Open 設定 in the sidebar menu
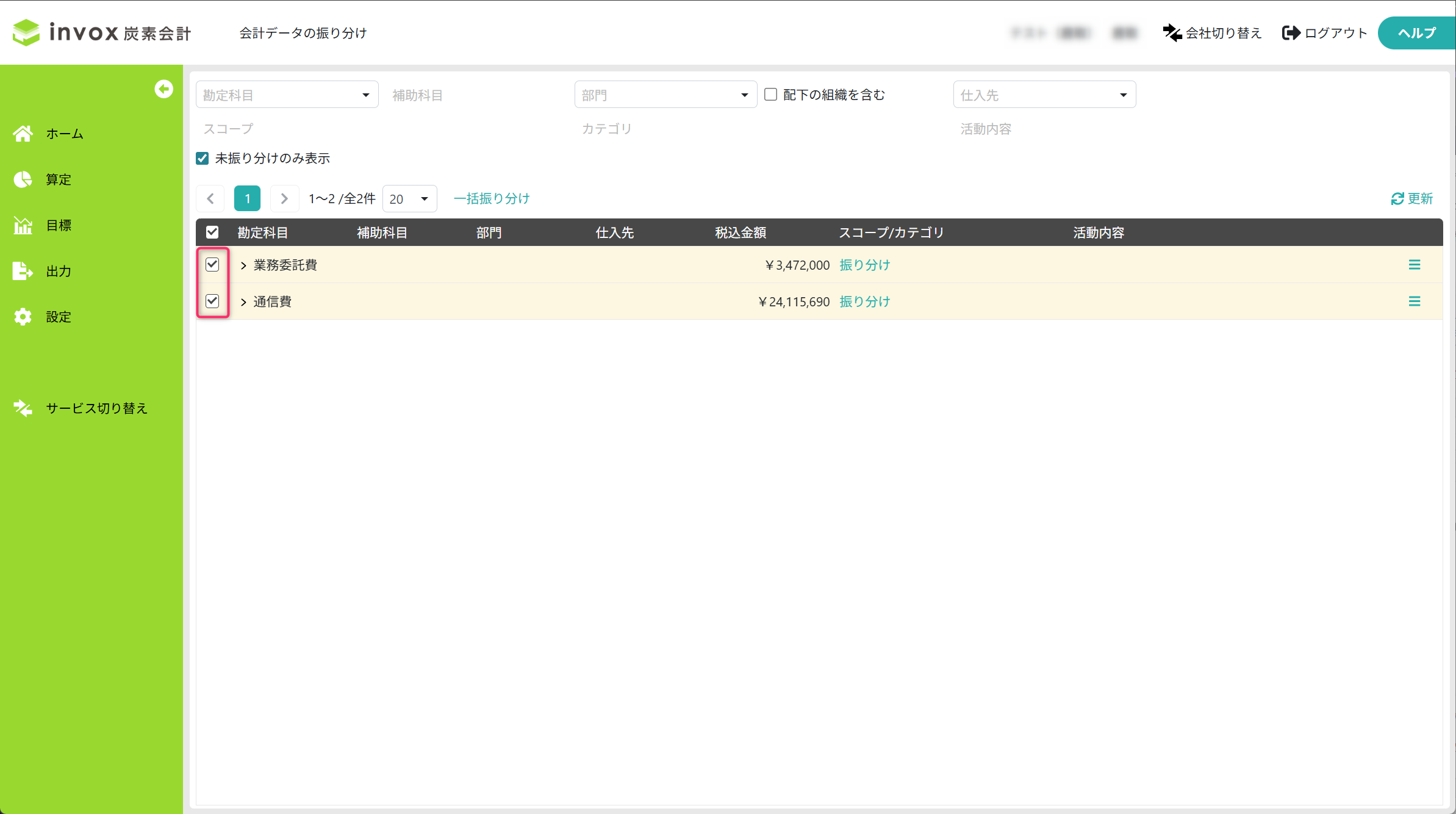1456x814 pixels. (x=59, y=317)
